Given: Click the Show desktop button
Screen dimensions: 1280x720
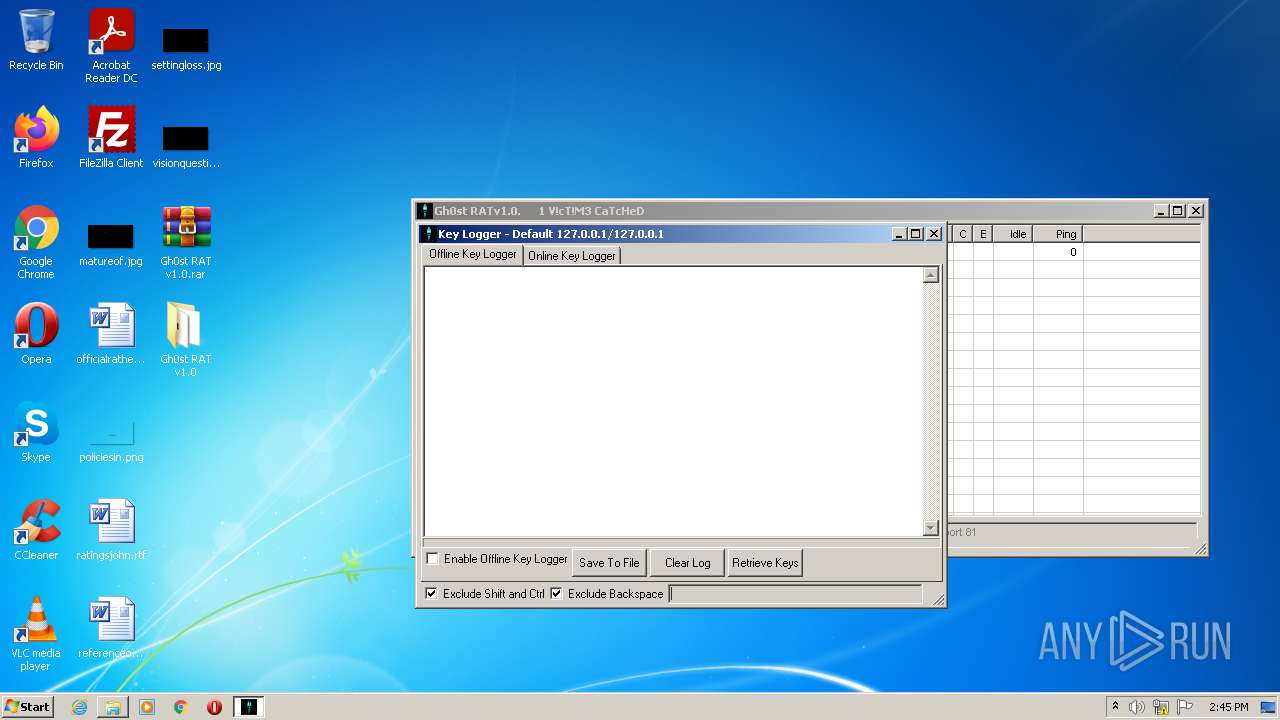Looking at the screenshot, I should (x=1269, y=707).
